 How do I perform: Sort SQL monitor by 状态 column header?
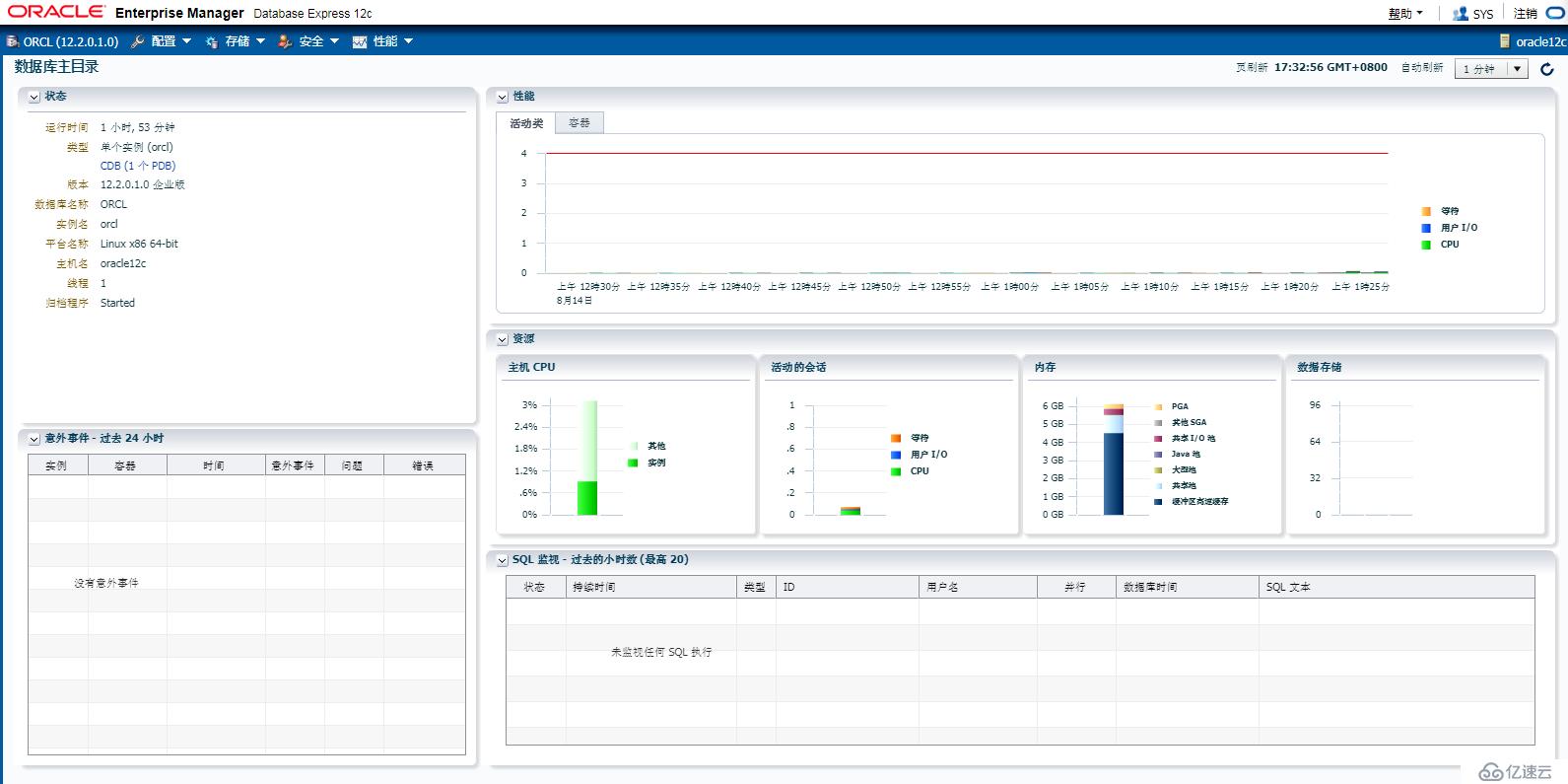tap(536, 587)
